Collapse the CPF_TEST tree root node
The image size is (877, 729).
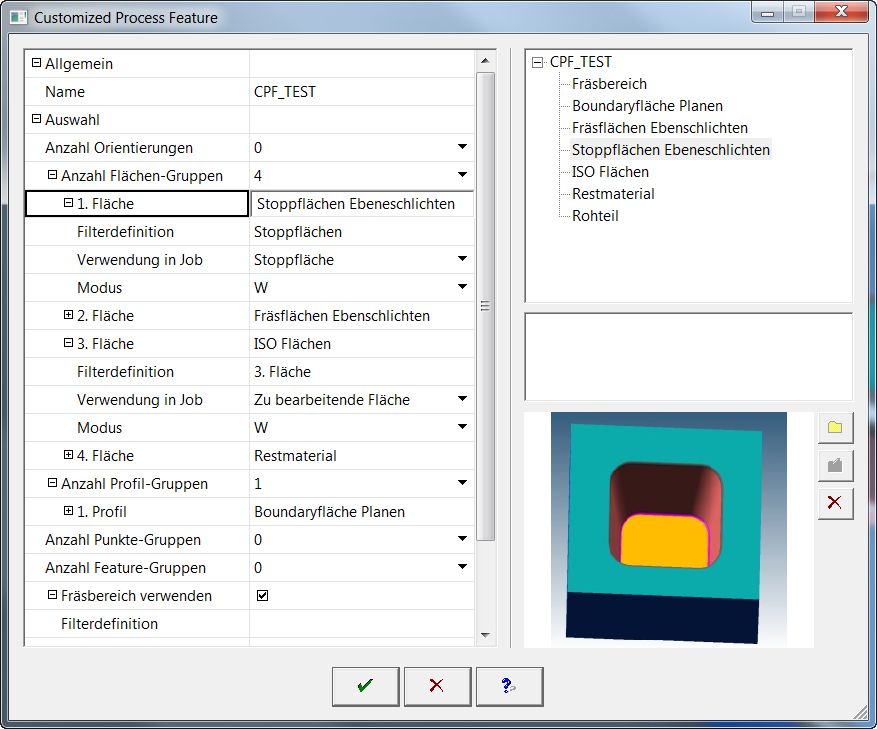point(538,62)
